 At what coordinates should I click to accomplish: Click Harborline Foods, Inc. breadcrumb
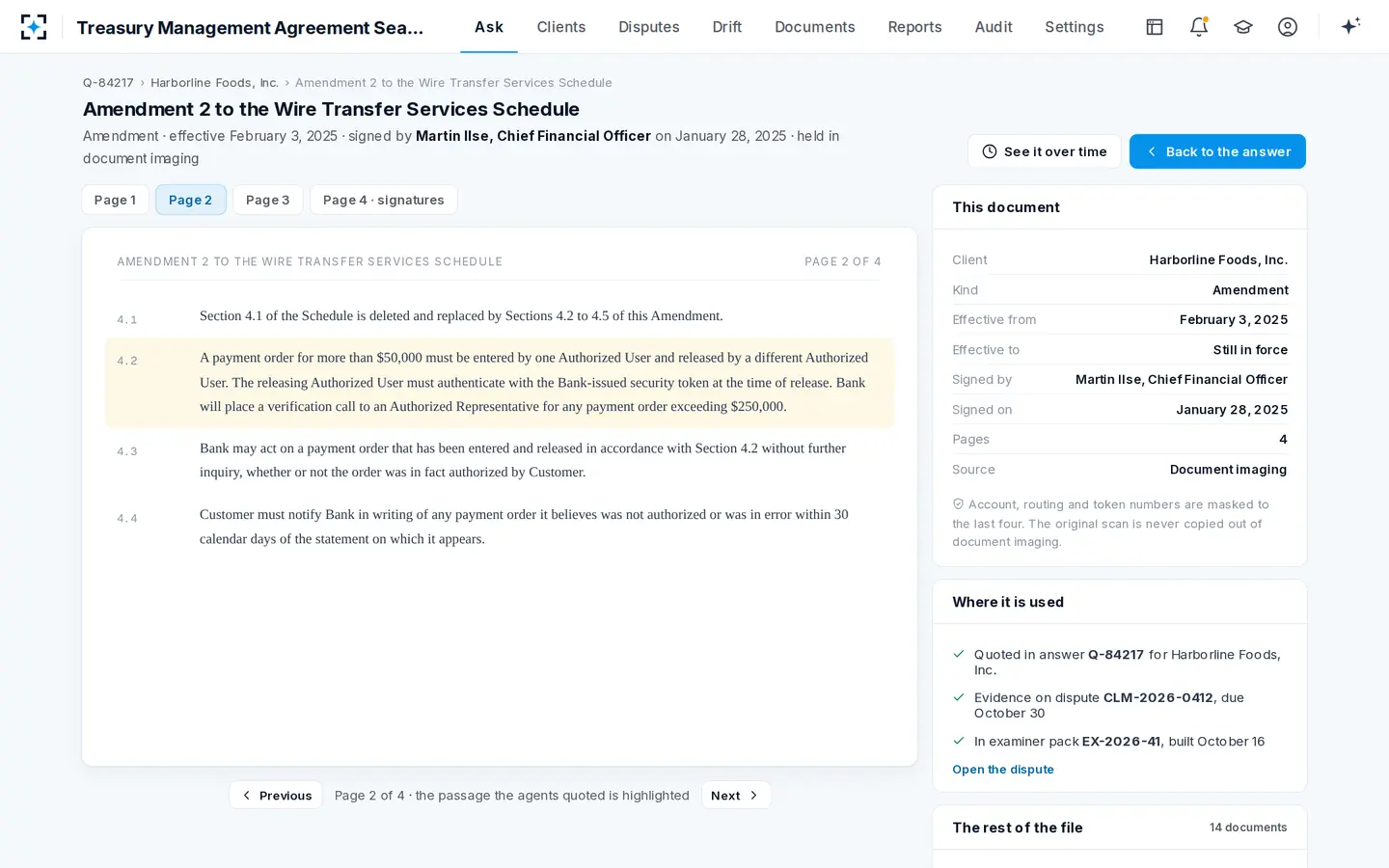pos(214,82)
